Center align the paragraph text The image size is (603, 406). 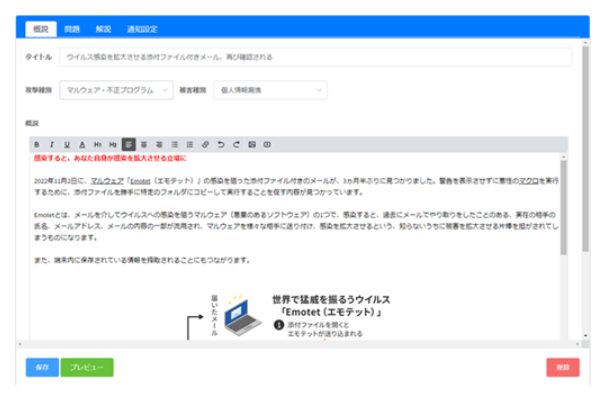144,144
